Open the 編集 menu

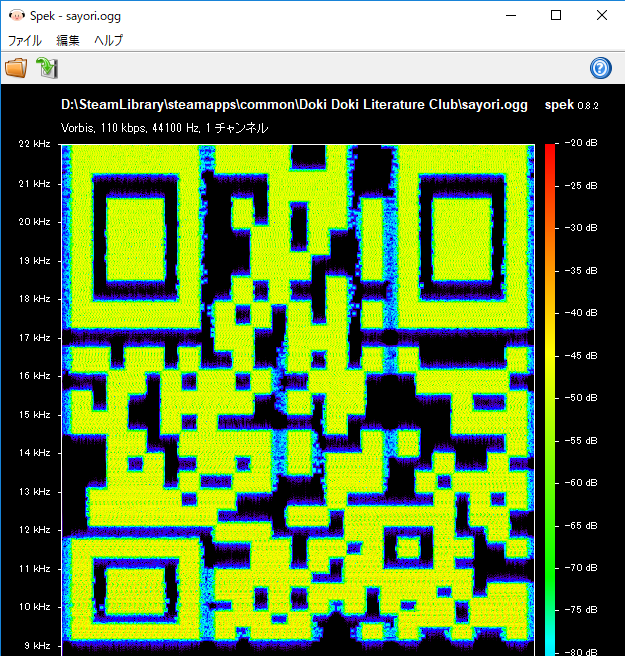[x=68, y=41]
